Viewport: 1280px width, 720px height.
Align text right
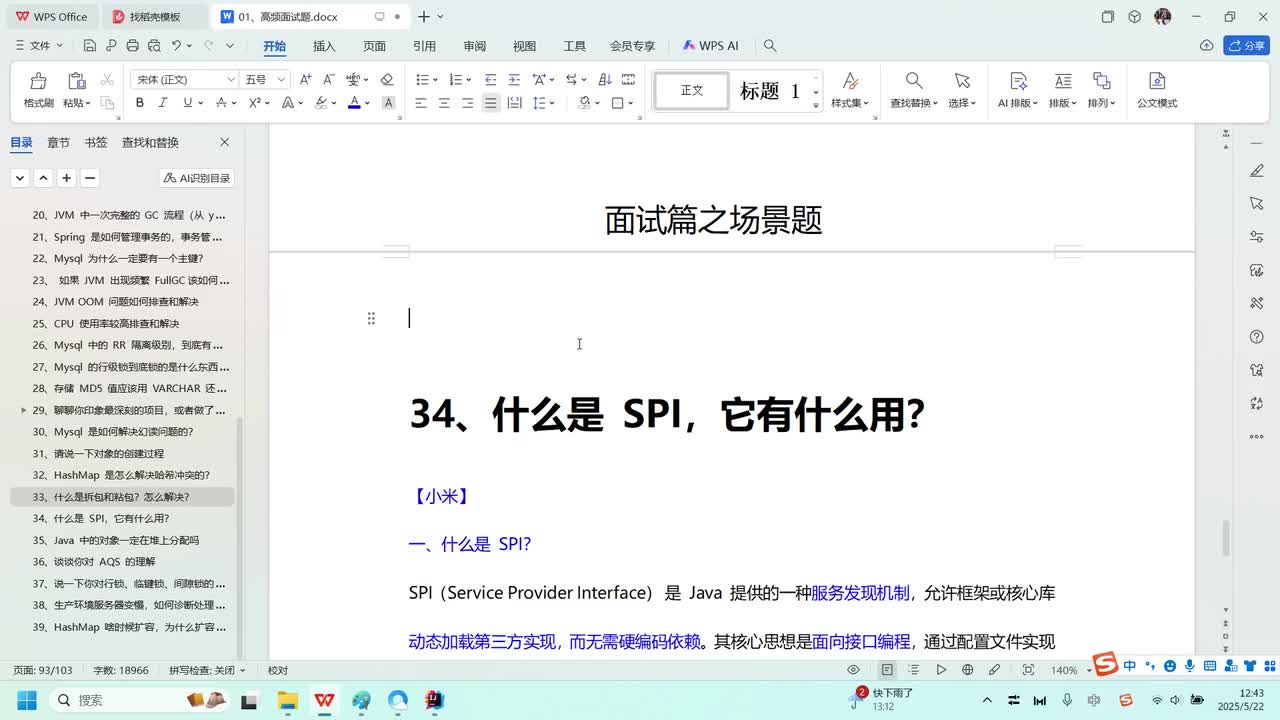tap(467, 103)
